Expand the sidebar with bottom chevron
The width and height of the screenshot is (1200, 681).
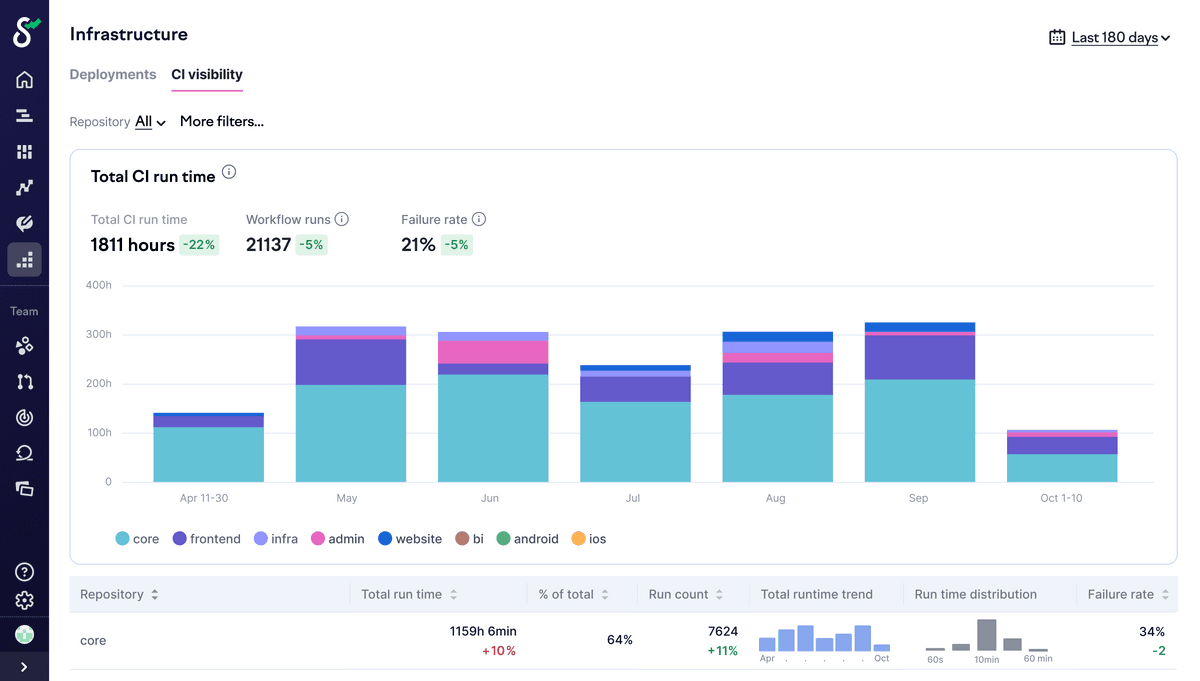(x=24, y=666)
